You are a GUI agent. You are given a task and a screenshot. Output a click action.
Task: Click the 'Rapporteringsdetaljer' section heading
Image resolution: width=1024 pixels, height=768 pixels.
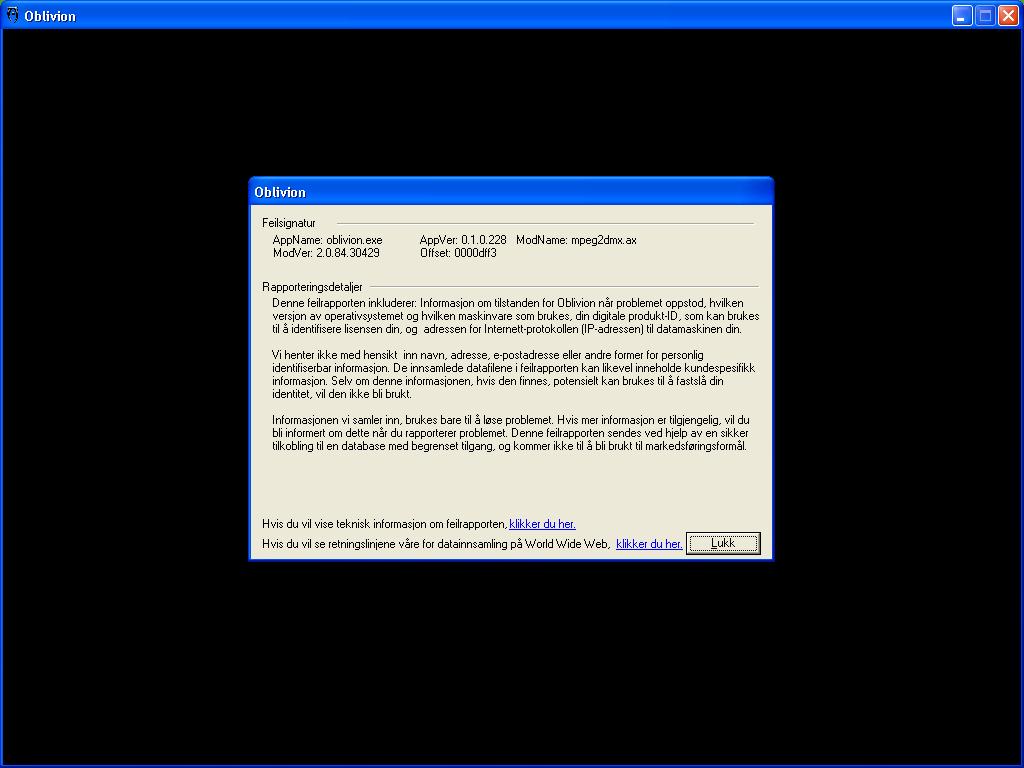(x=312, y=287)
